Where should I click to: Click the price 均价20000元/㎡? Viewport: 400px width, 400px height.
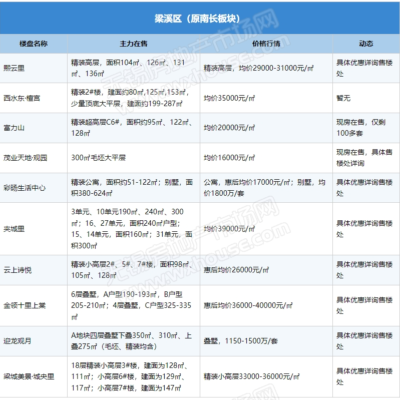coord(229,128)
